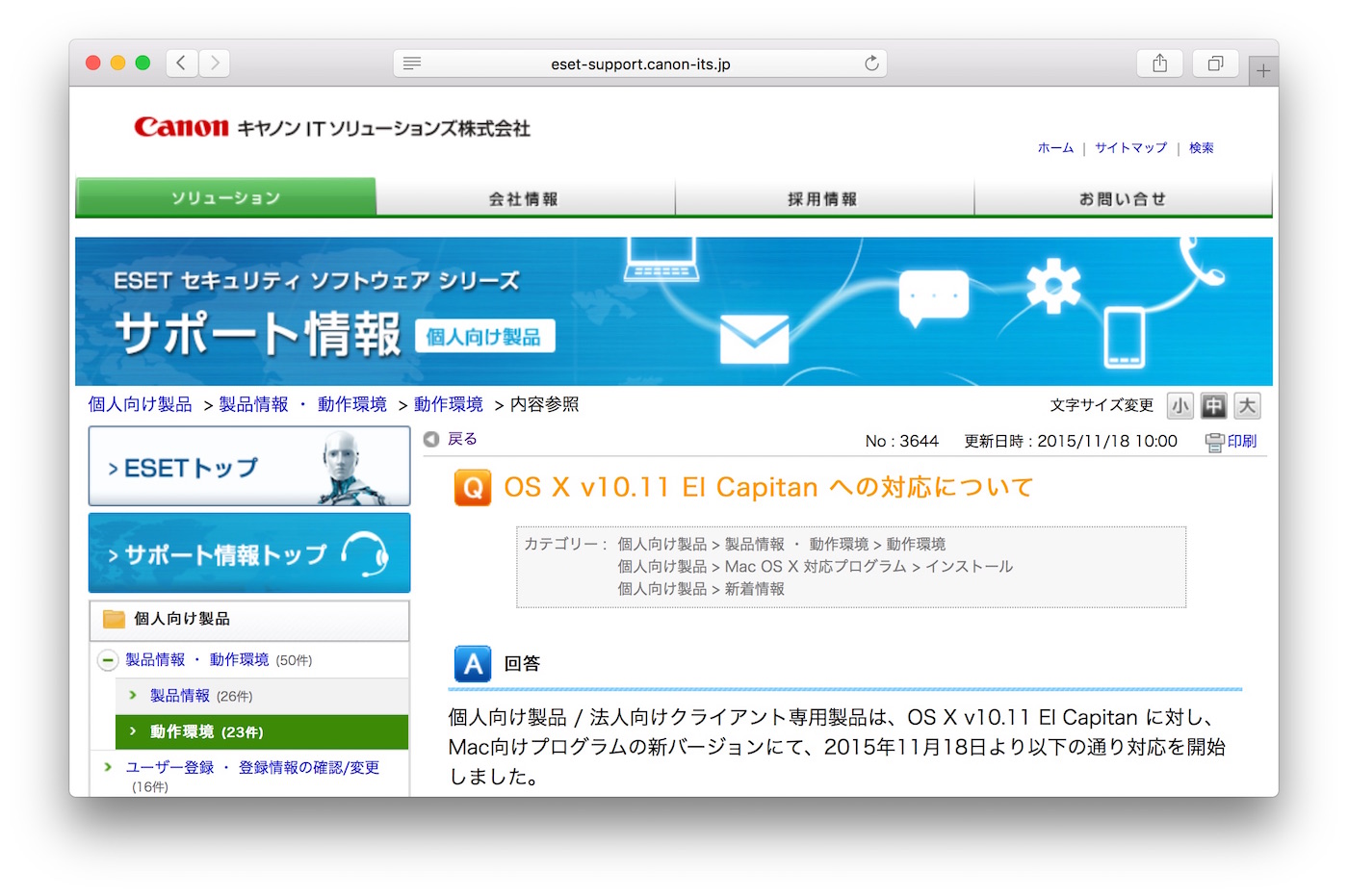The height and width of the screenshot is (896, 1348).
Task: Click the 文字サイズ変更 label
Action: point(1102,405)
